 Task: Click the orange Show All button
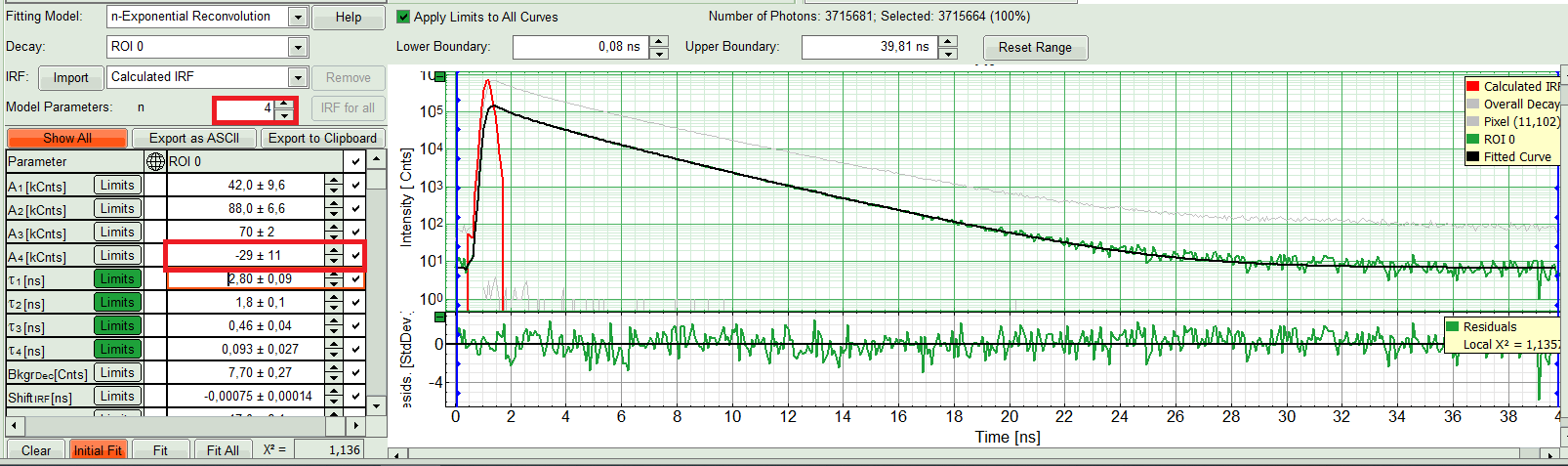tap(66, 138)
